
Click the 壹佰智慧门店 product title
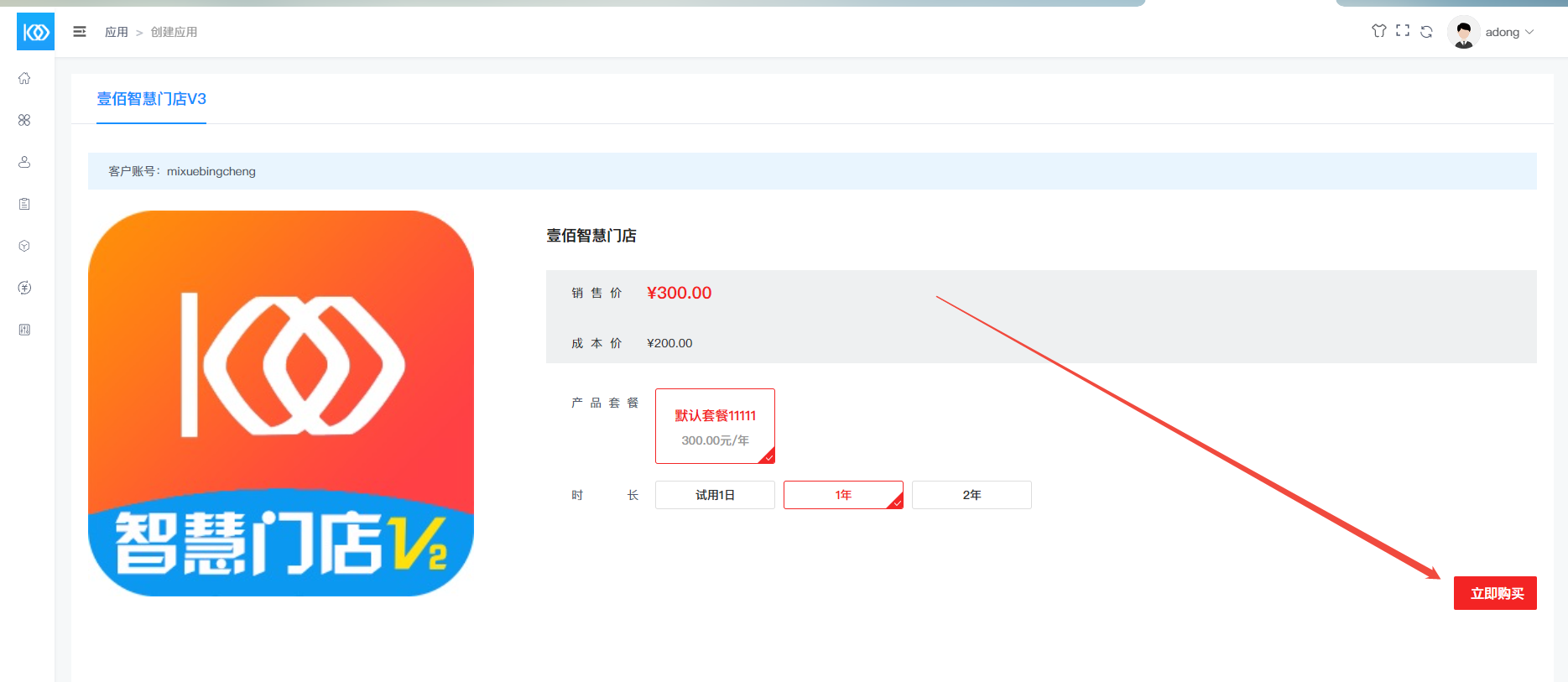[591, 236]
